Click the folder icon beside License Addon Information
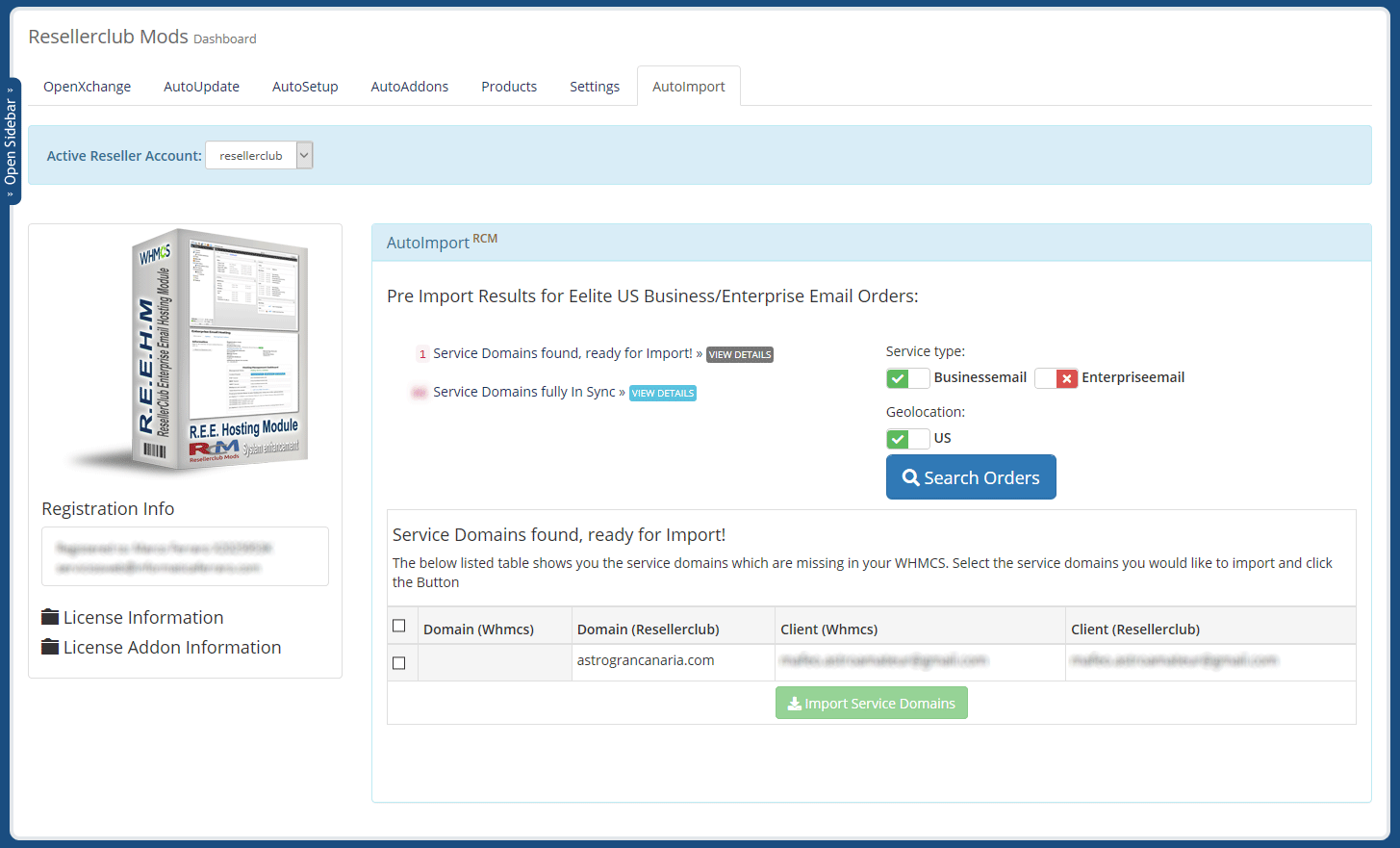The height and width of the screenshot is (848, 1400). pos(50,647)
